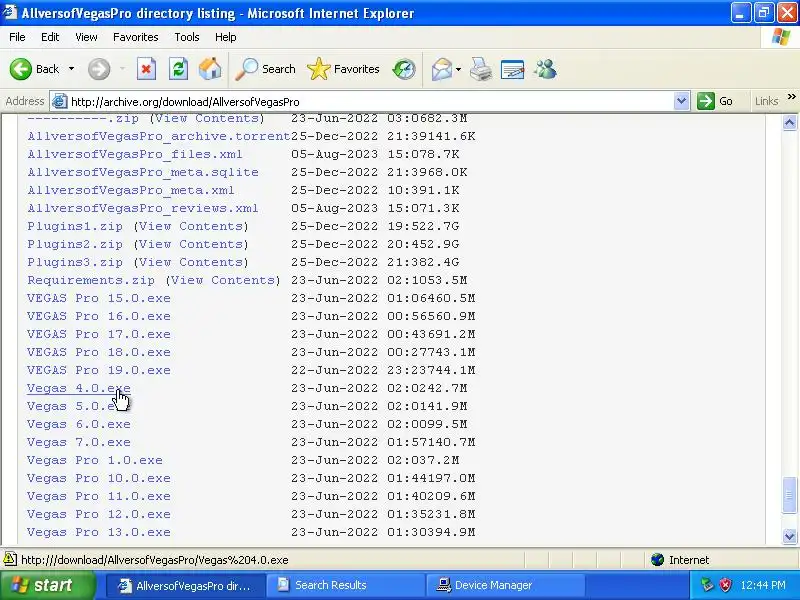Download Vegas 7.0.exe
This screenshot has width=800, height=600.
click(x=79, y=442)
